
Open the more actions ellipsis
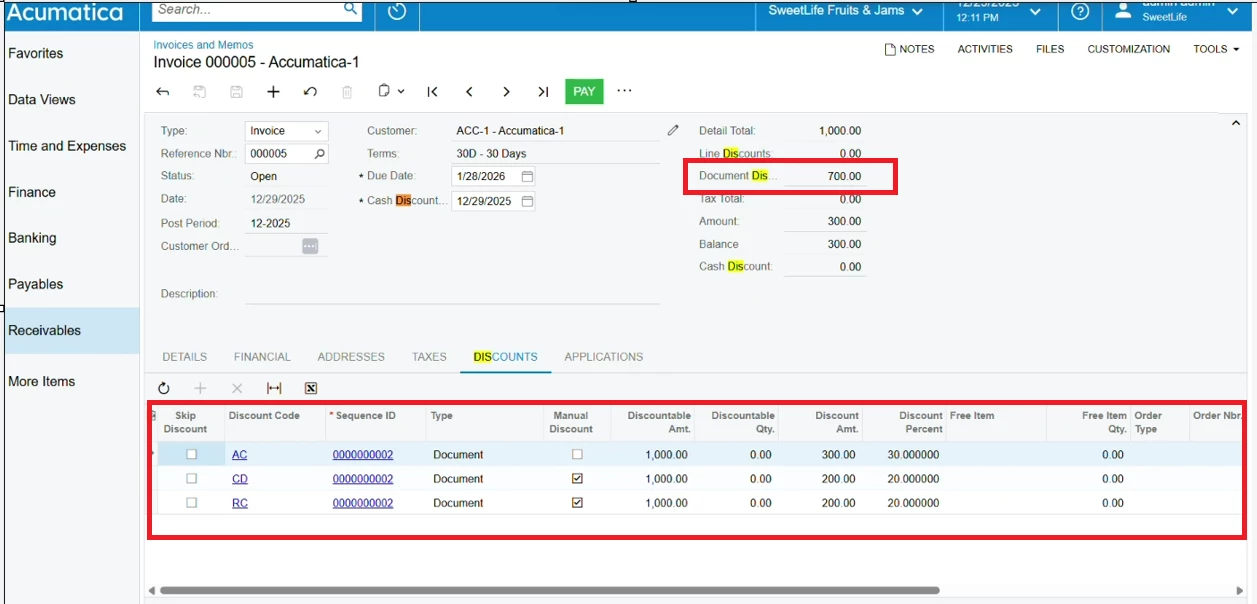(625, 91)
